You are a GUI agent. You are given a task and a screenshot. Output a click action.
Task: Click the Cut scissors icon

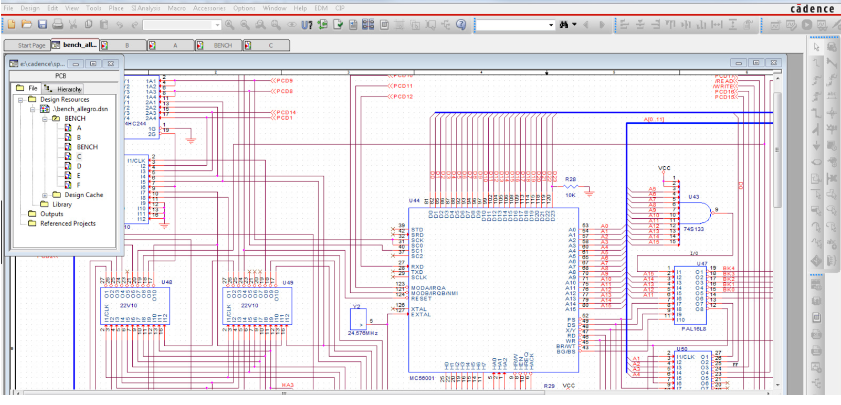point(73,25)
